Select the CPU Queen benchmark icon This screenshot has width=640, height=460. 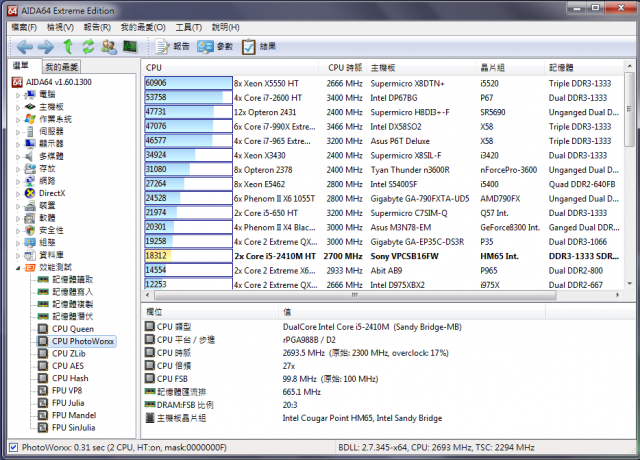[x=42, y=329]
